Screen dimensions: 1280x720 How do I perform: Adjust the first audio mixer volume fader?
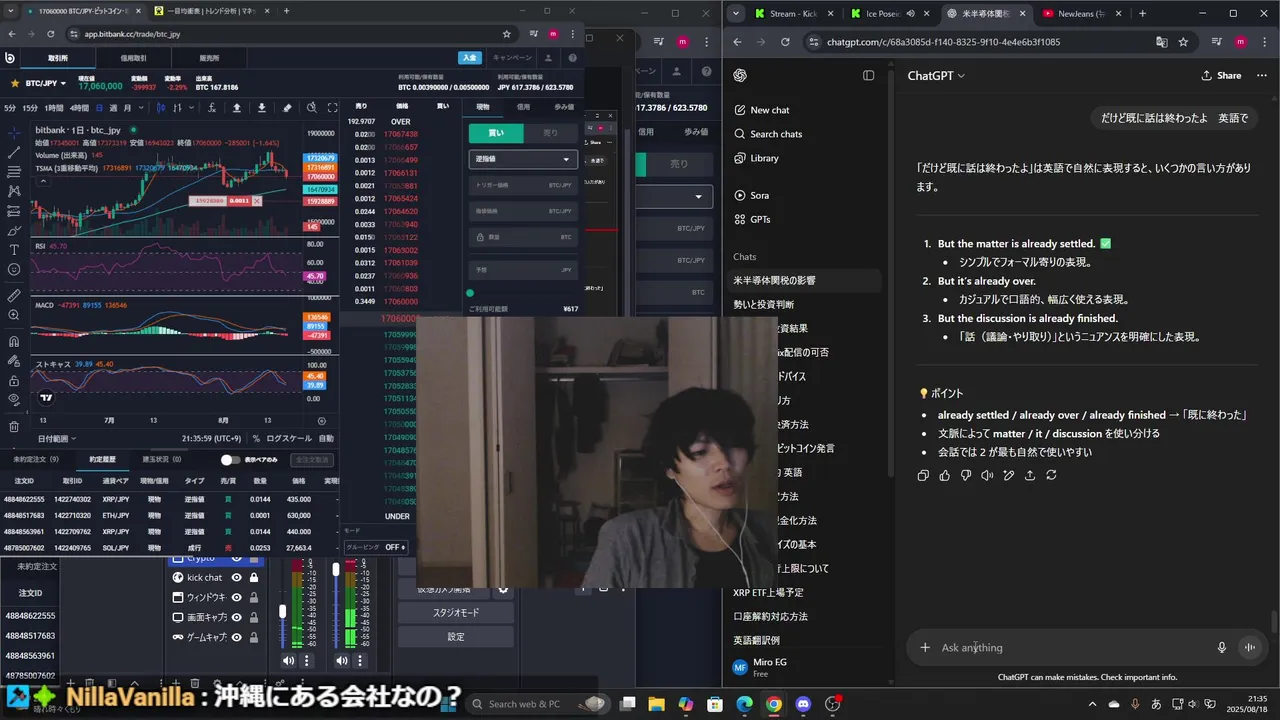283,610
